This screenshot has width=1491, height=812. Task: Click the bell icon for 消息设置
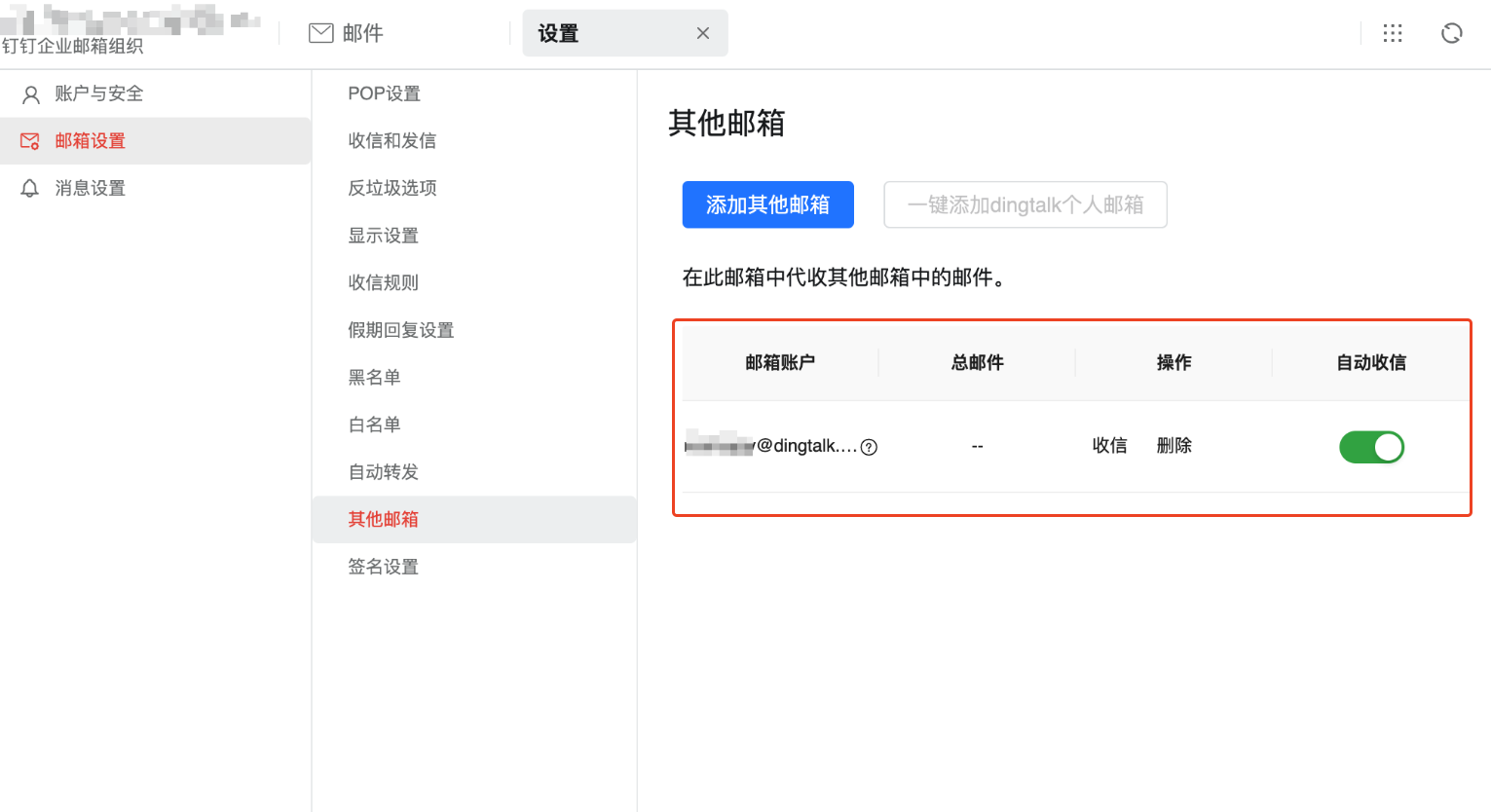click(30, 189)
